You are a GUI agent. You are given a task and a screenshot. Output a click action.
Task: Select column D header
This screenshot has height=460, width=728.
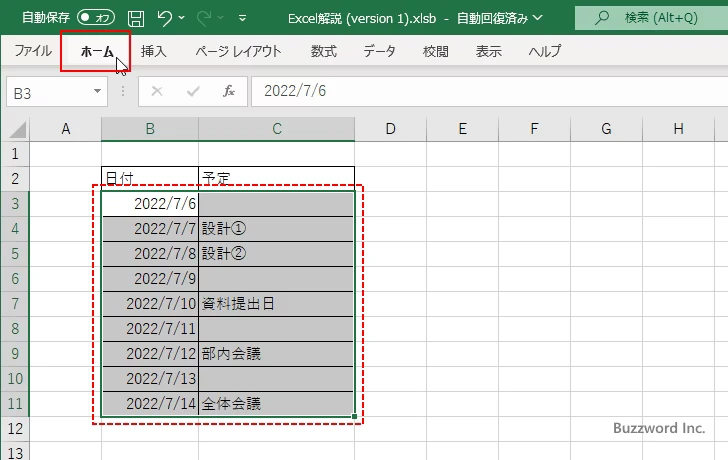click(x=390, y=129)
